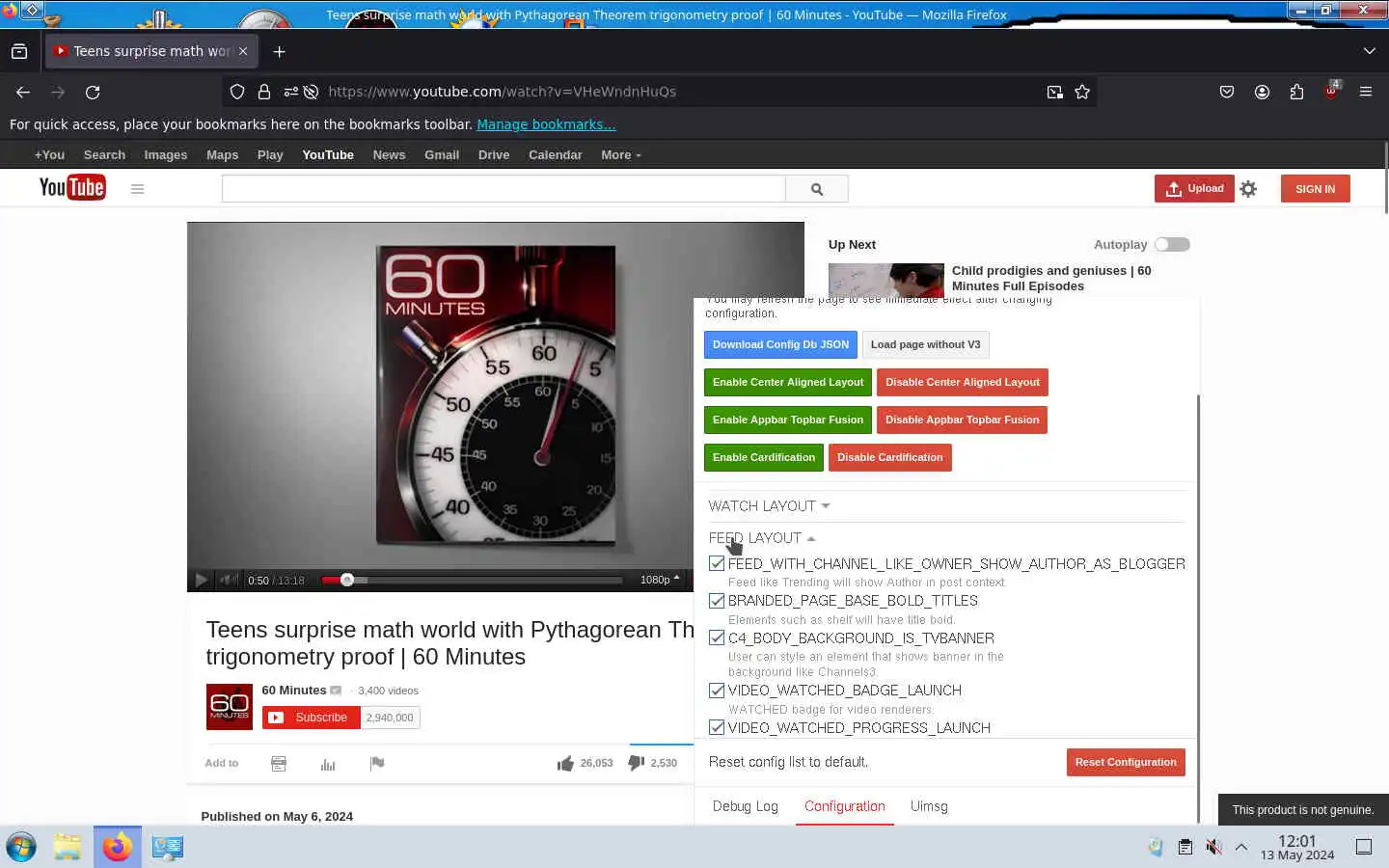Screen dimensions: 1389x868
Task: Open YouTube settings gear icon
Action: tap(1248, 189)
